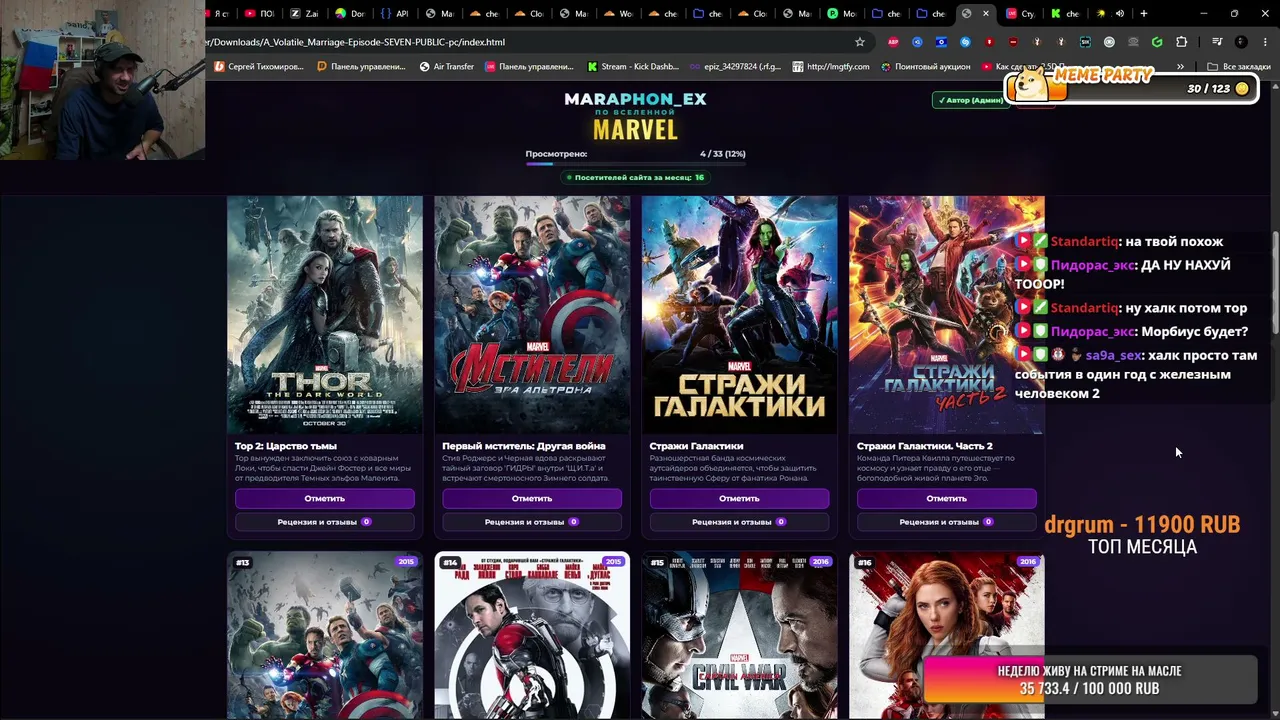Open the Black Widow poster #16
Screen dimensions: 1280x720
[946, 636]
